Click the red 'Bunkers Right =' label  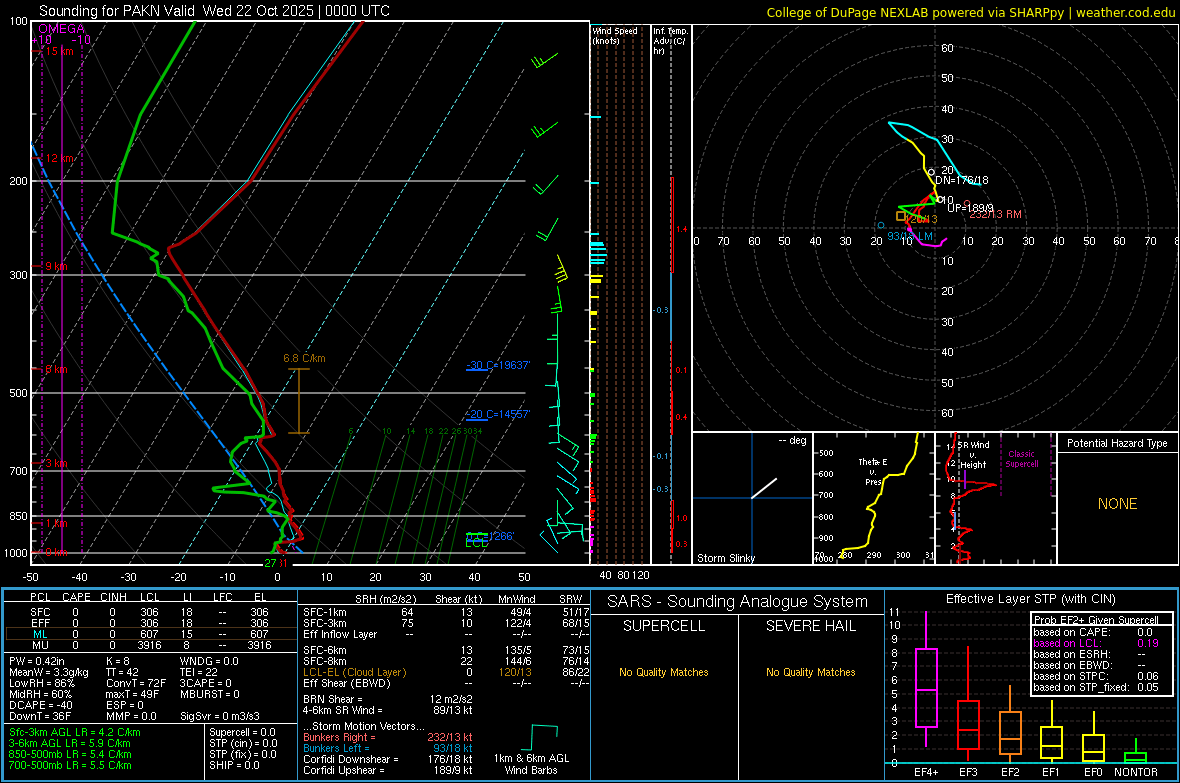[338, 737]
